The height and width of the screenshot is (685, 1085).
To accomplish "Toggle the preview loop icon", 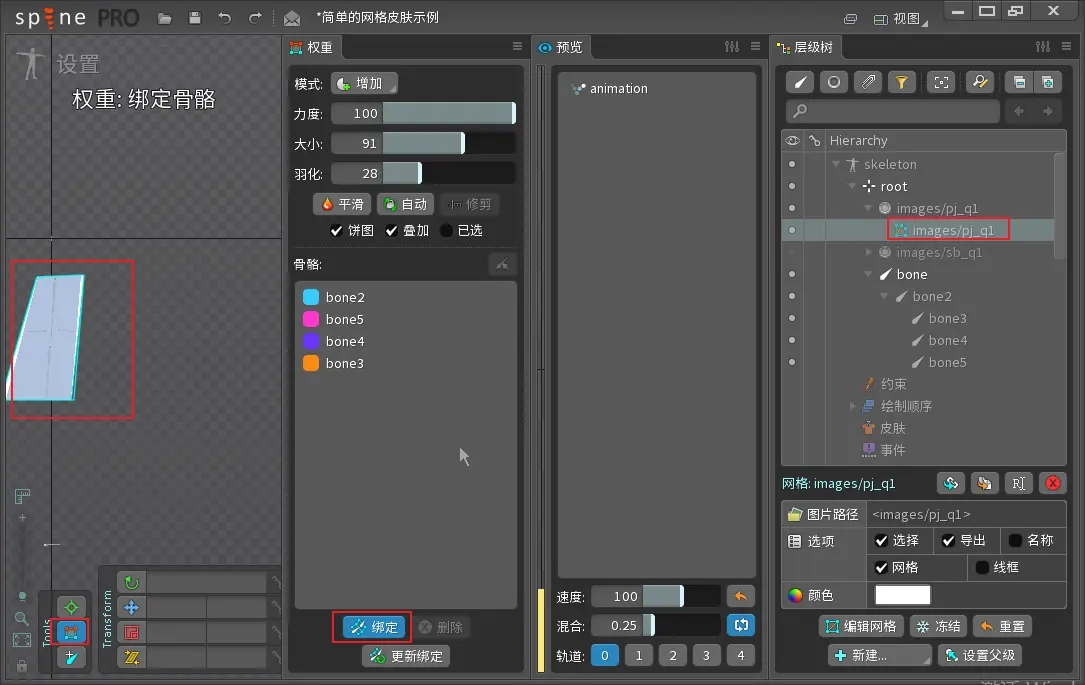I will click(x=740, y=625).
